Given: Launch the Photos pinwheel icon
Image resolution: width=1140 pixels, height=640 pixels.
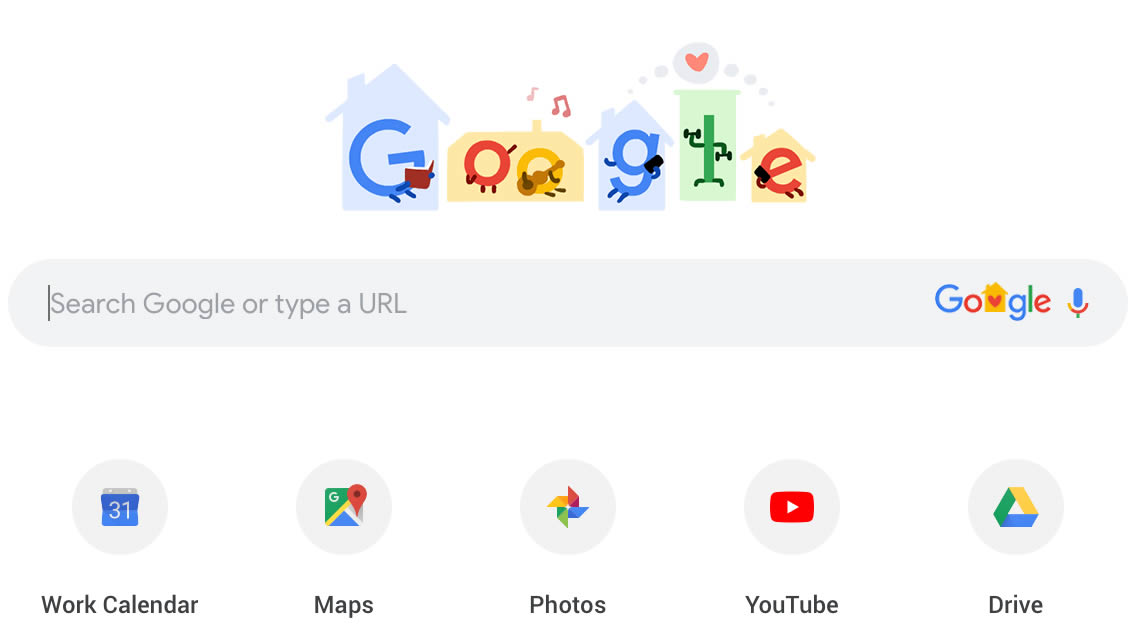Looking at the screenshot, I should (x=568, y=507).
